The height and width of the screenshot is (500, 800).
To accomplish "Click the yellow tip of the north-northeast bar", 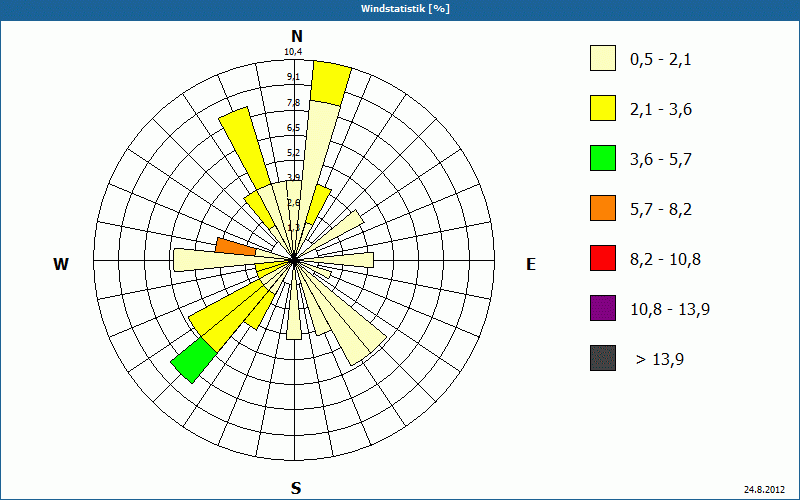I will click(x=331, y=83).
